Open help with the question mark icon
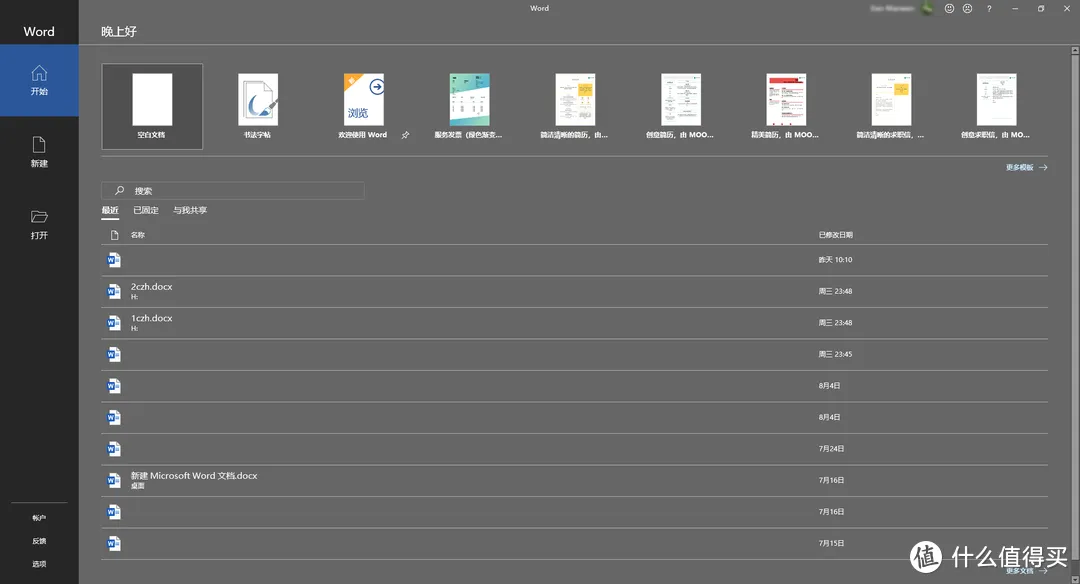 point(988,8)
